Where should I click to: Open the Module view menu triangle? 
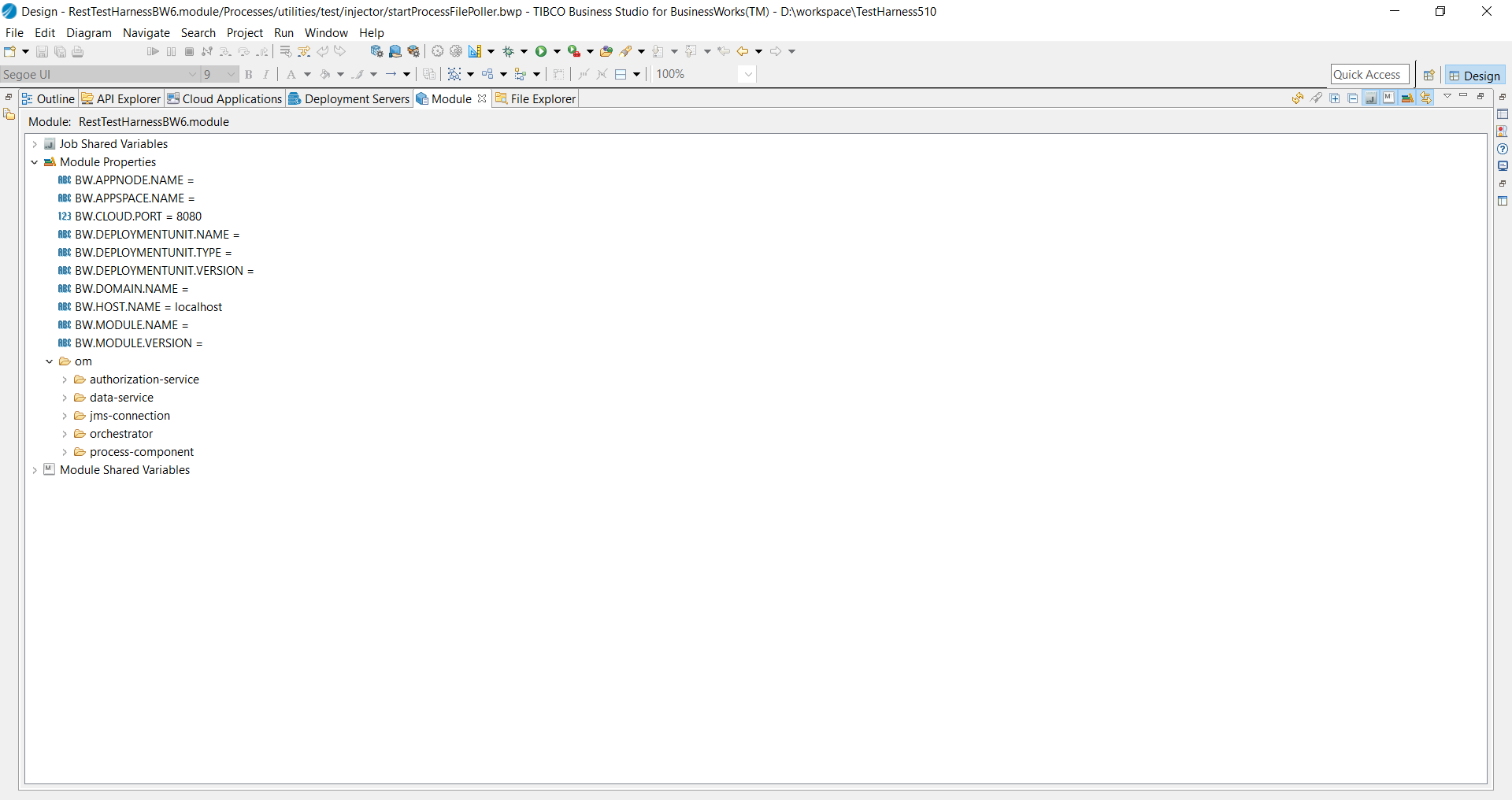[x=1447, y=96]
